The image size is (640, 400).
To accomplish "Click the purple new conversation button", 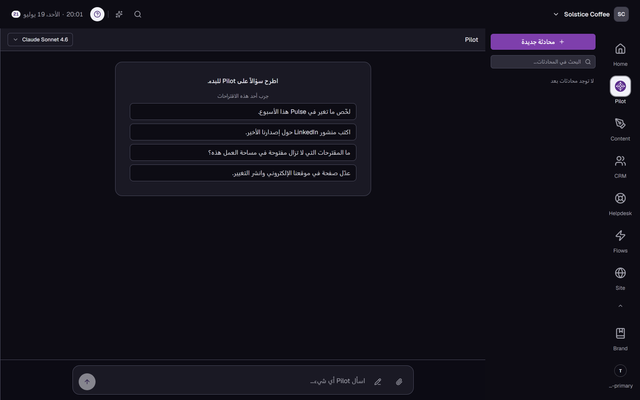I will (543, 42).
